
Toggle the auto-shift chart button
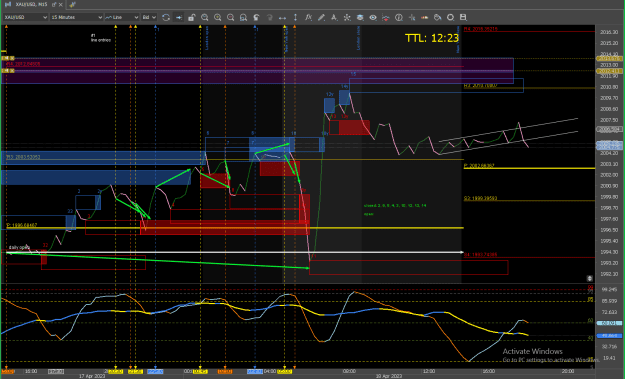coord(179,17)
